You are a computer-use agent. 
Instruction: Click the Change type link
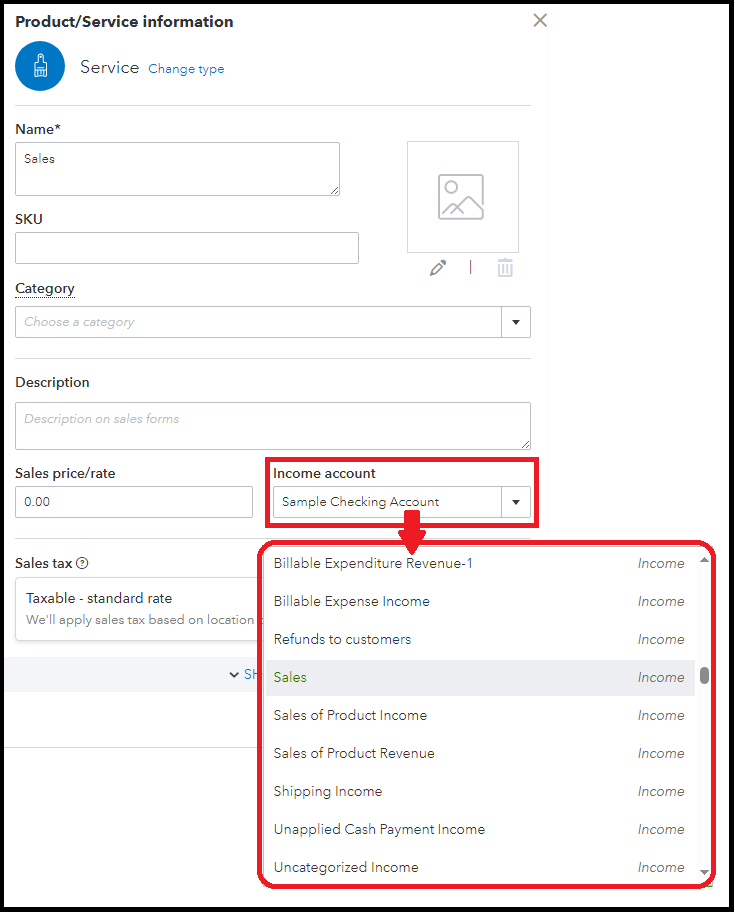click(x=186, y=69)
